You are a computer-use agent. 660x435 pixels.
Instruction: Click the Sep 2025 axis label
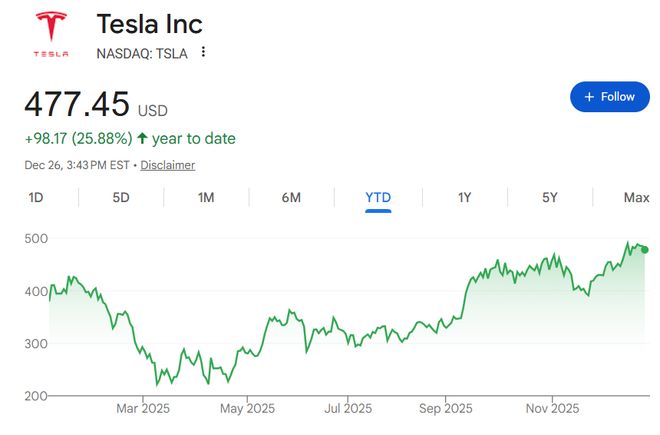(445, 408)
